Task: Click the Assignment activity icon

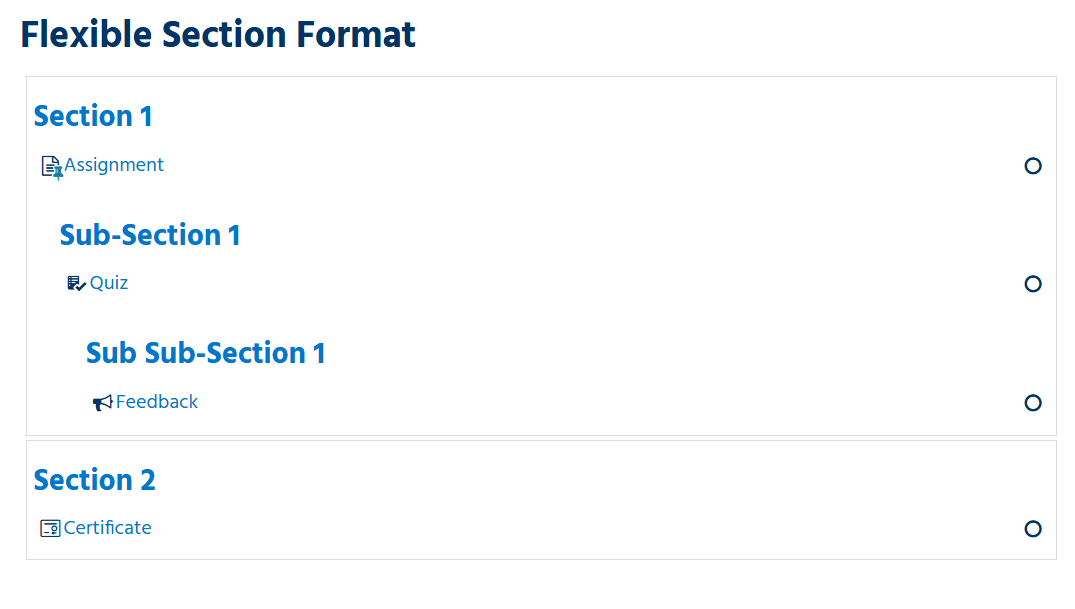Action: pyautogui.click(x=51, y=166)
